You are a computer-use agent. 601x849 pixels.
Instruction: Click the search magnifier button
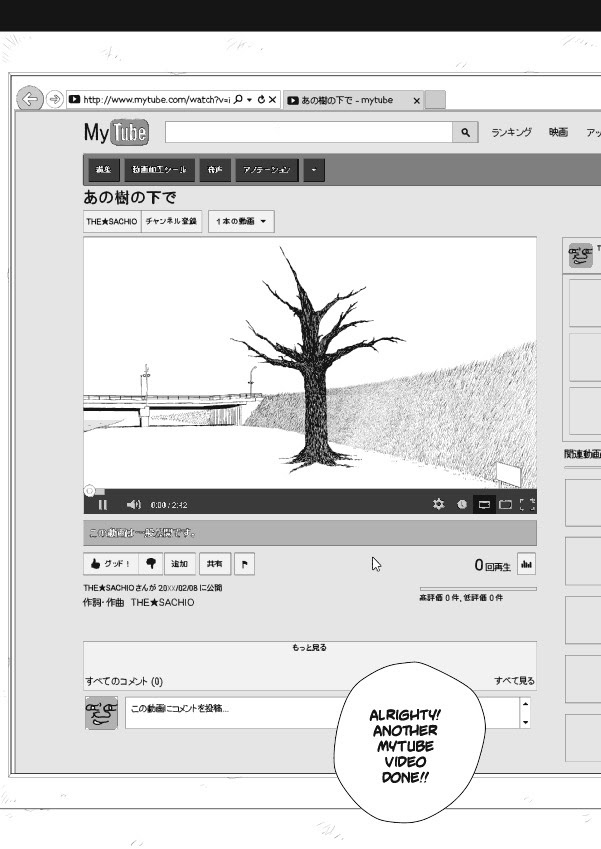point(466,132)
